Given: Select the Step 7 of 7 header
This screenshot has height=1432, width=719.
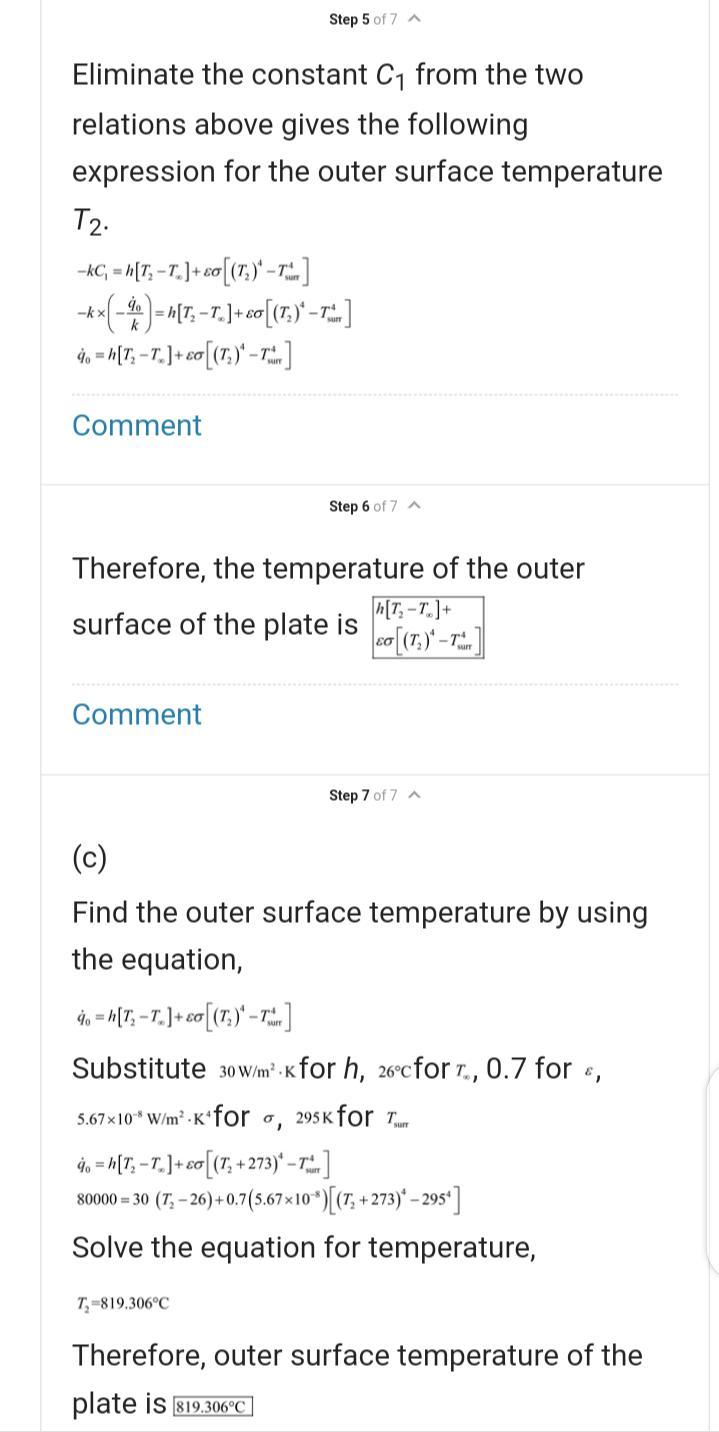Looking at the screenshot, I should point(363,795).
